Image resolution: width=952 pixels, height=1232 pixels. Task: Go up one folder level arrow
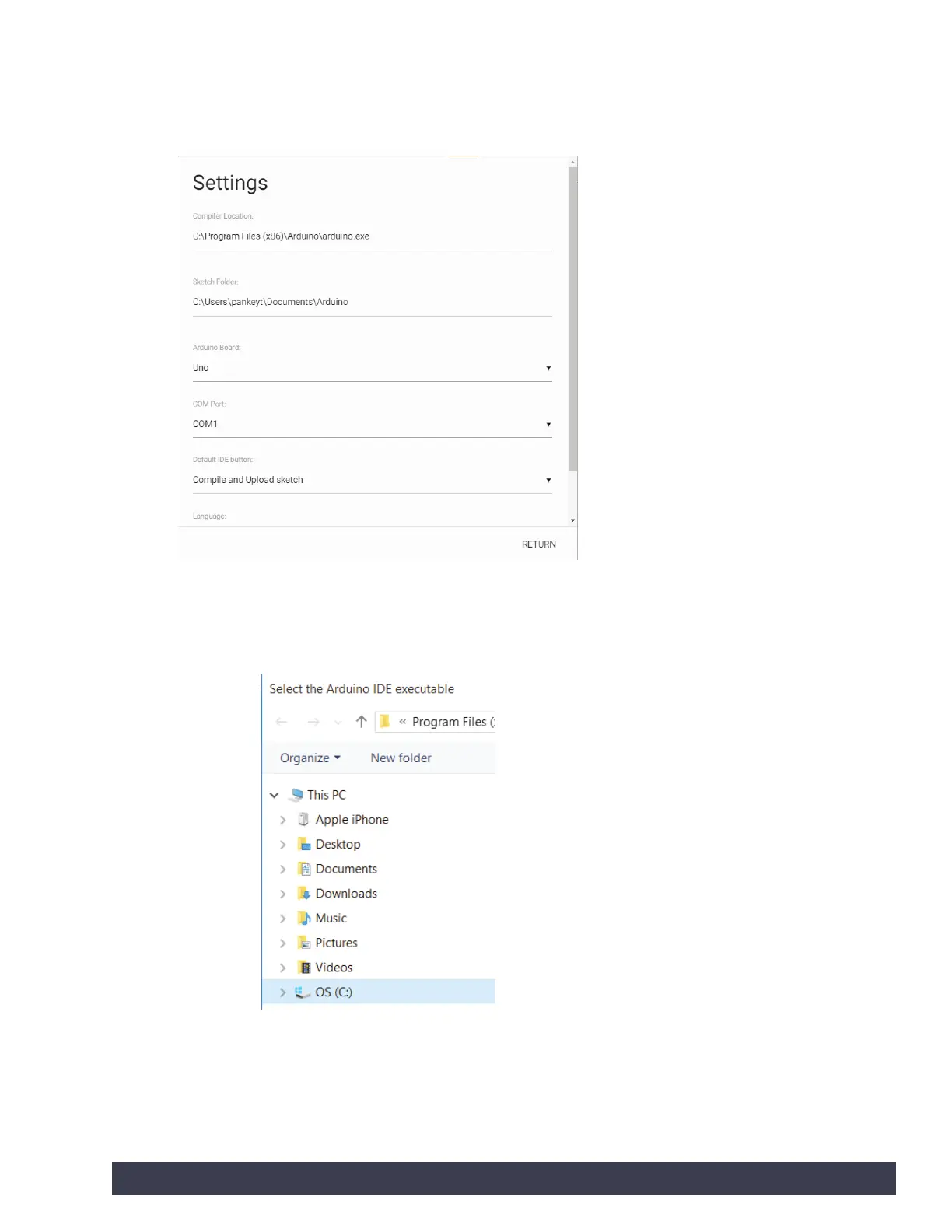361,722
